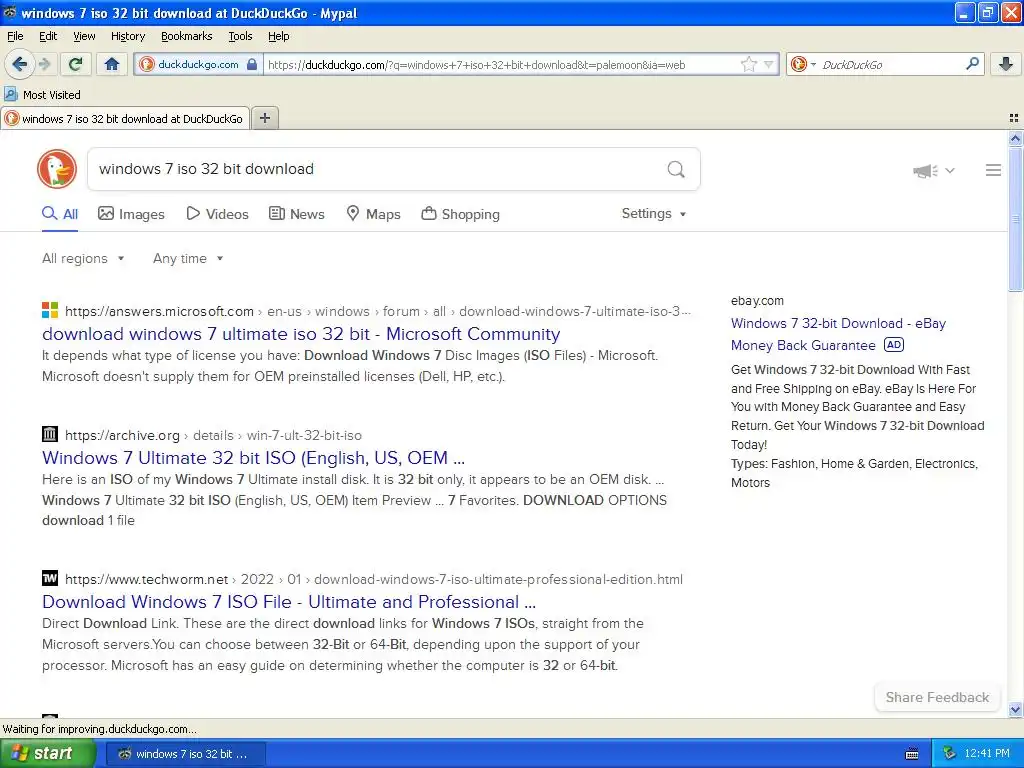
Task: Open the Downloads arrow button
Action: coord(1006,64)
